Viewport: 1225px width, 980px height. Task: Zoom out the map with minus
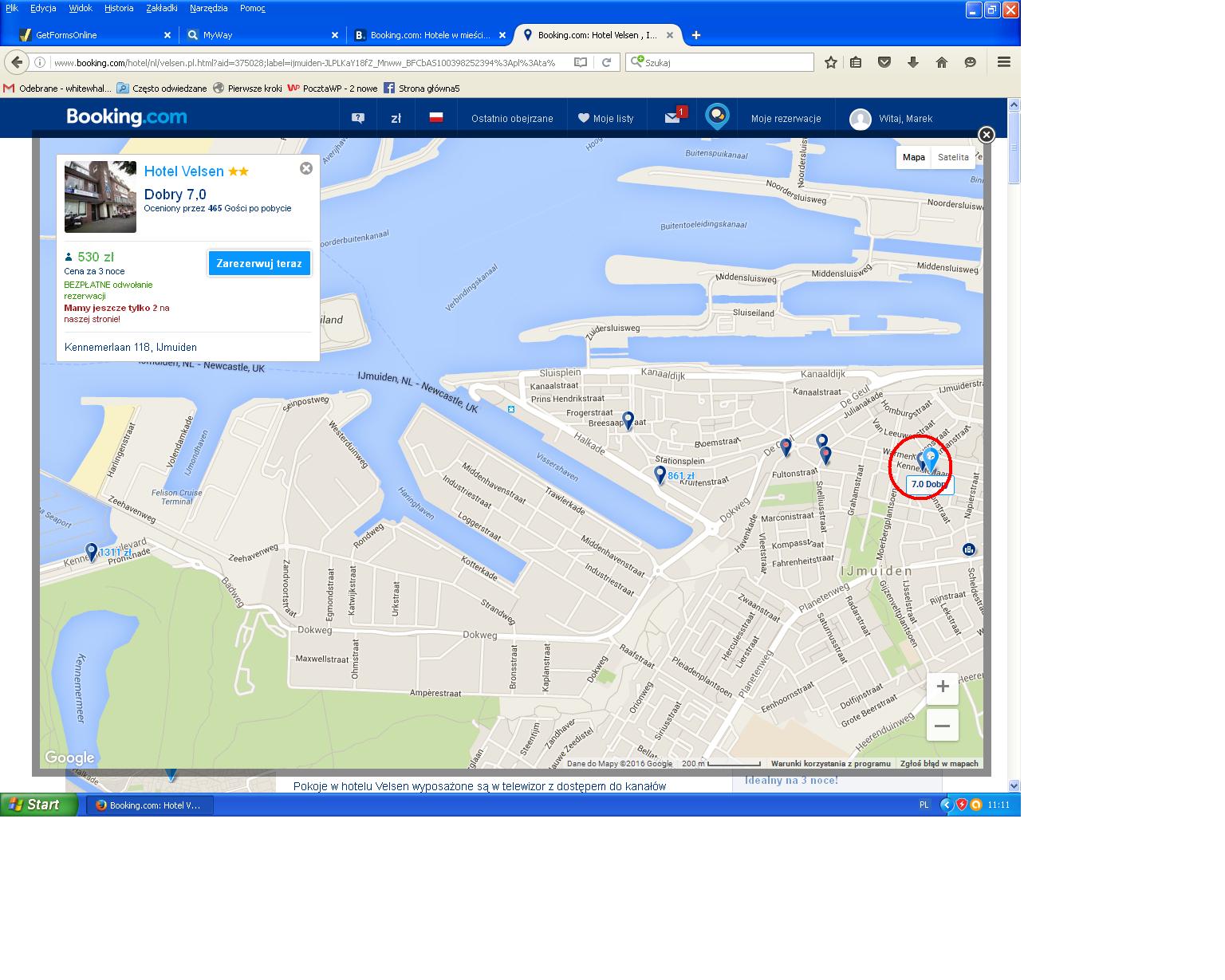943,725
